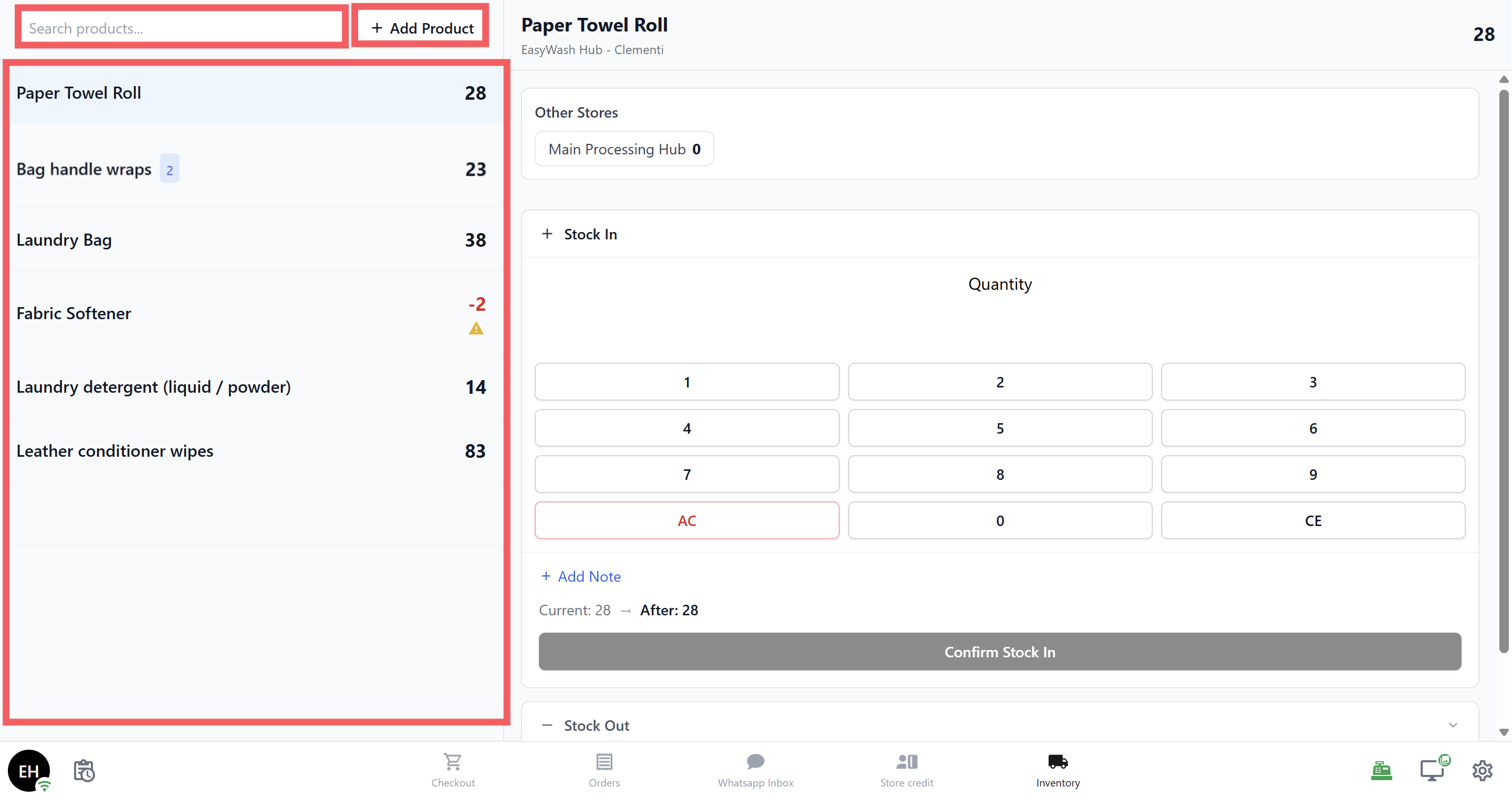Click the customer display monitor icon

pos(1433,770)
